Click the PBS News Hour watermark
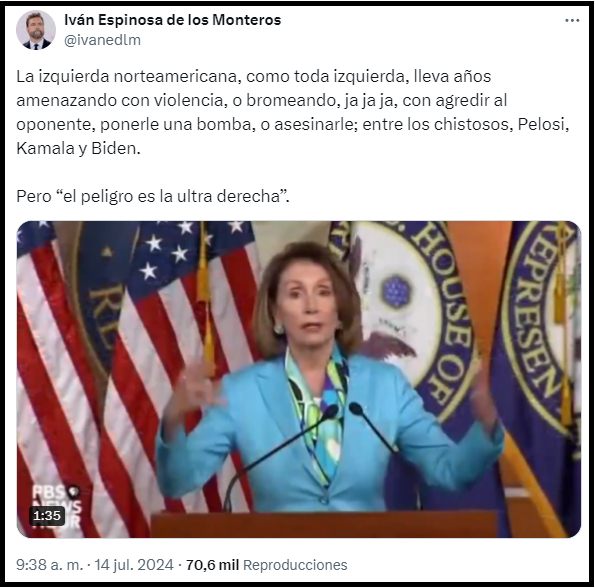 pos(57,507)
